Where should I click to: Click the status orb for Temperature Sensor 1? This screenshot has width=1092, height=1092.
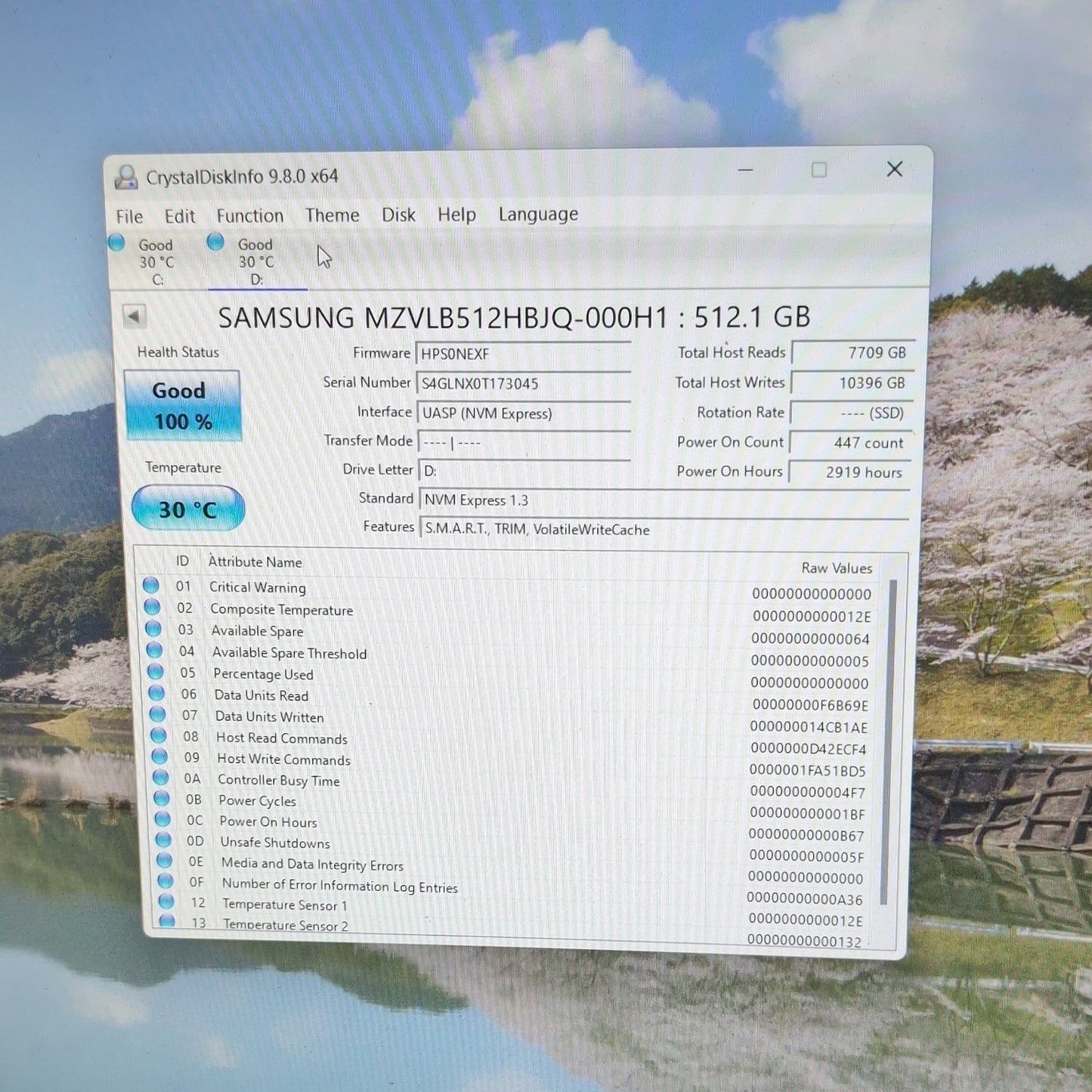[166, 902]
